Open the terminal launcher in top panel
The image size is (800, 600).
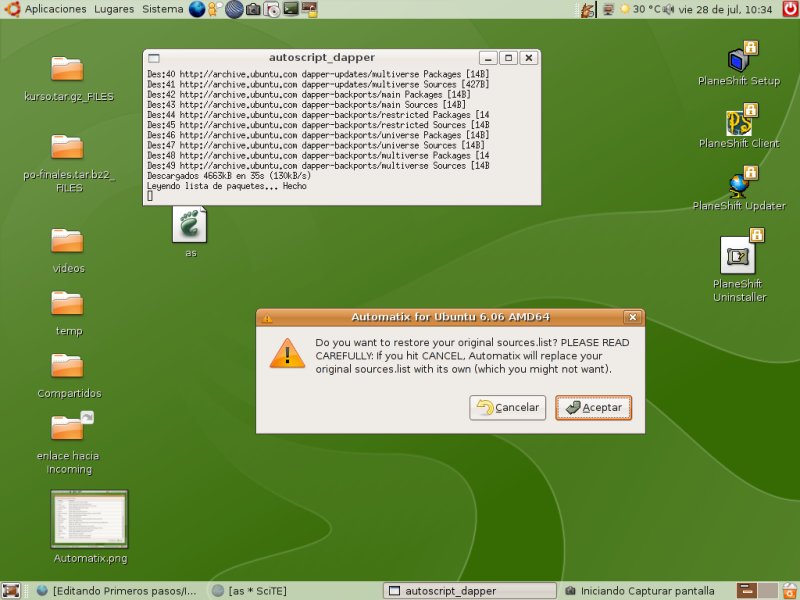pos(291,10)
